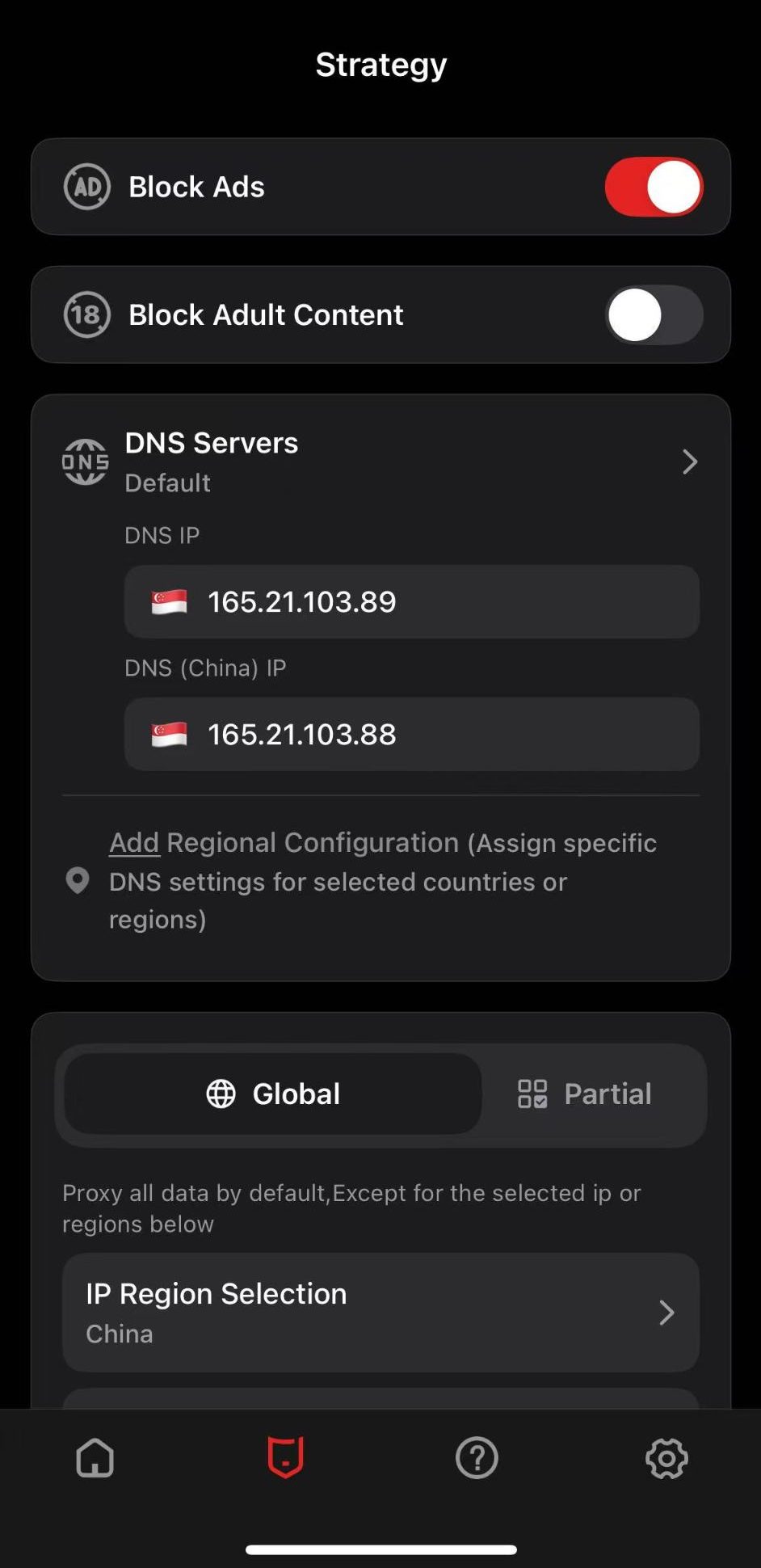Click the Add Regional Configuration link
This screenshot has width=761, height=1568.
click(134, 843)
